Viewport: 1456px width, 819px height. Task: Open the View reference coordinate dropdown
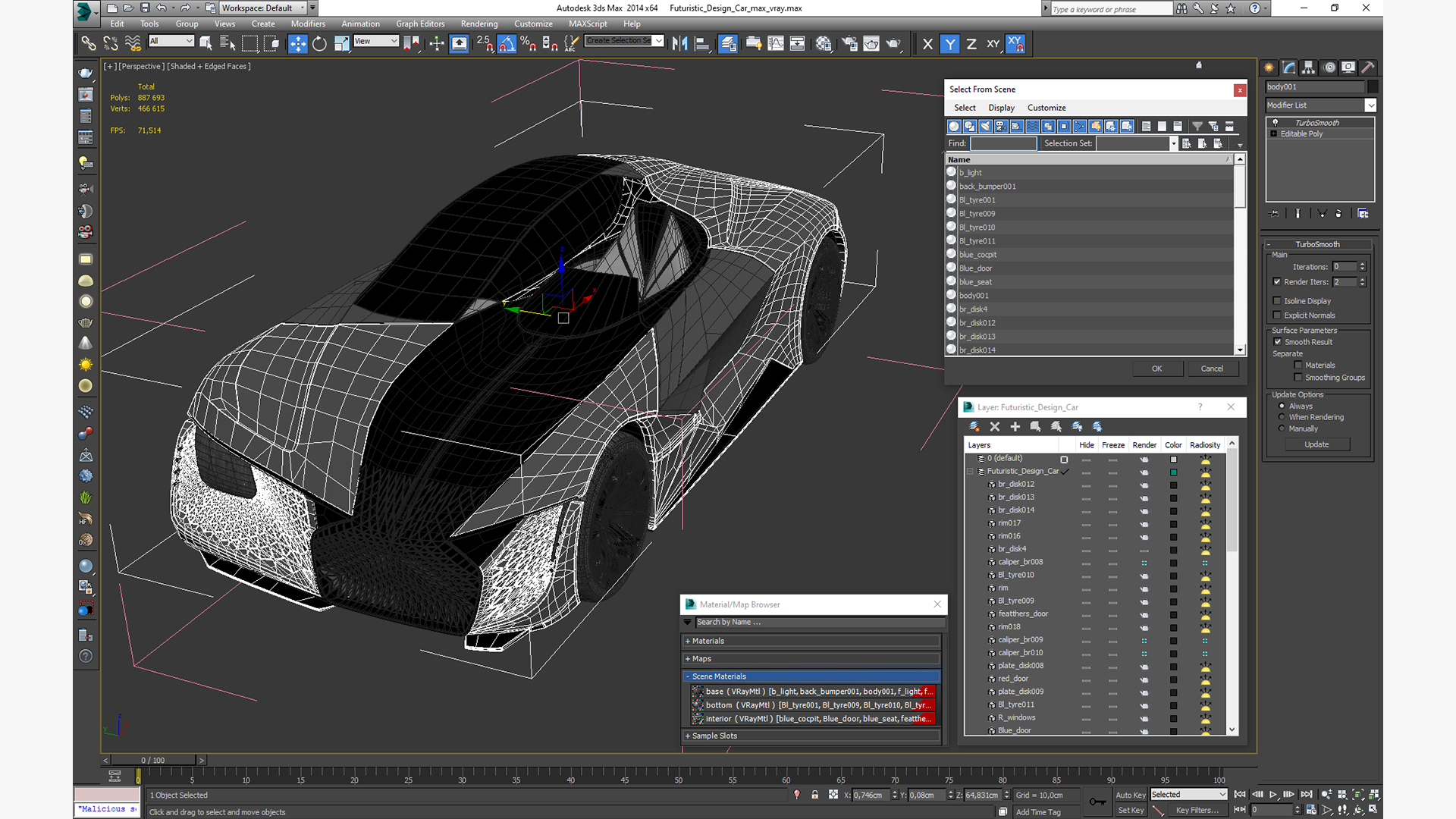point(376,41)
